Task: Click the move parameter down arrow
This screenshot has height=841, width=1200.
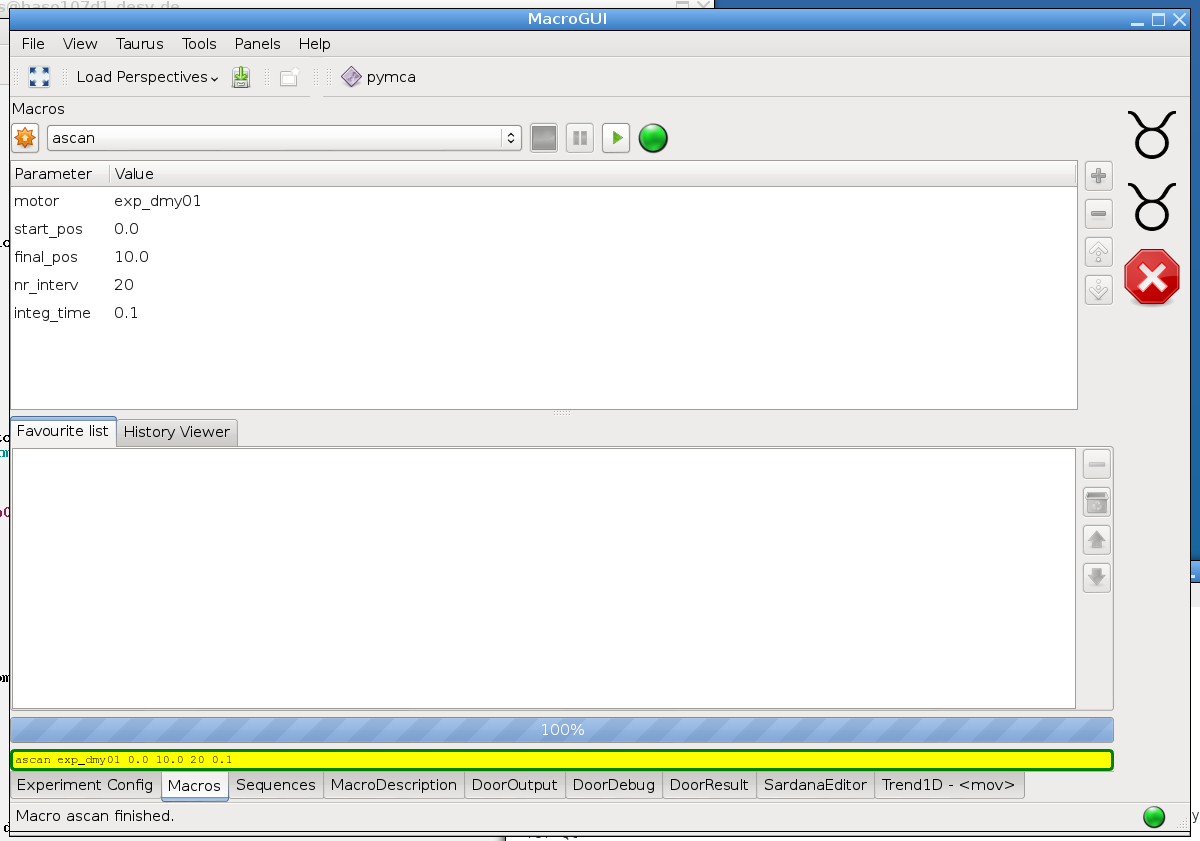Action: pos(1099,290)
